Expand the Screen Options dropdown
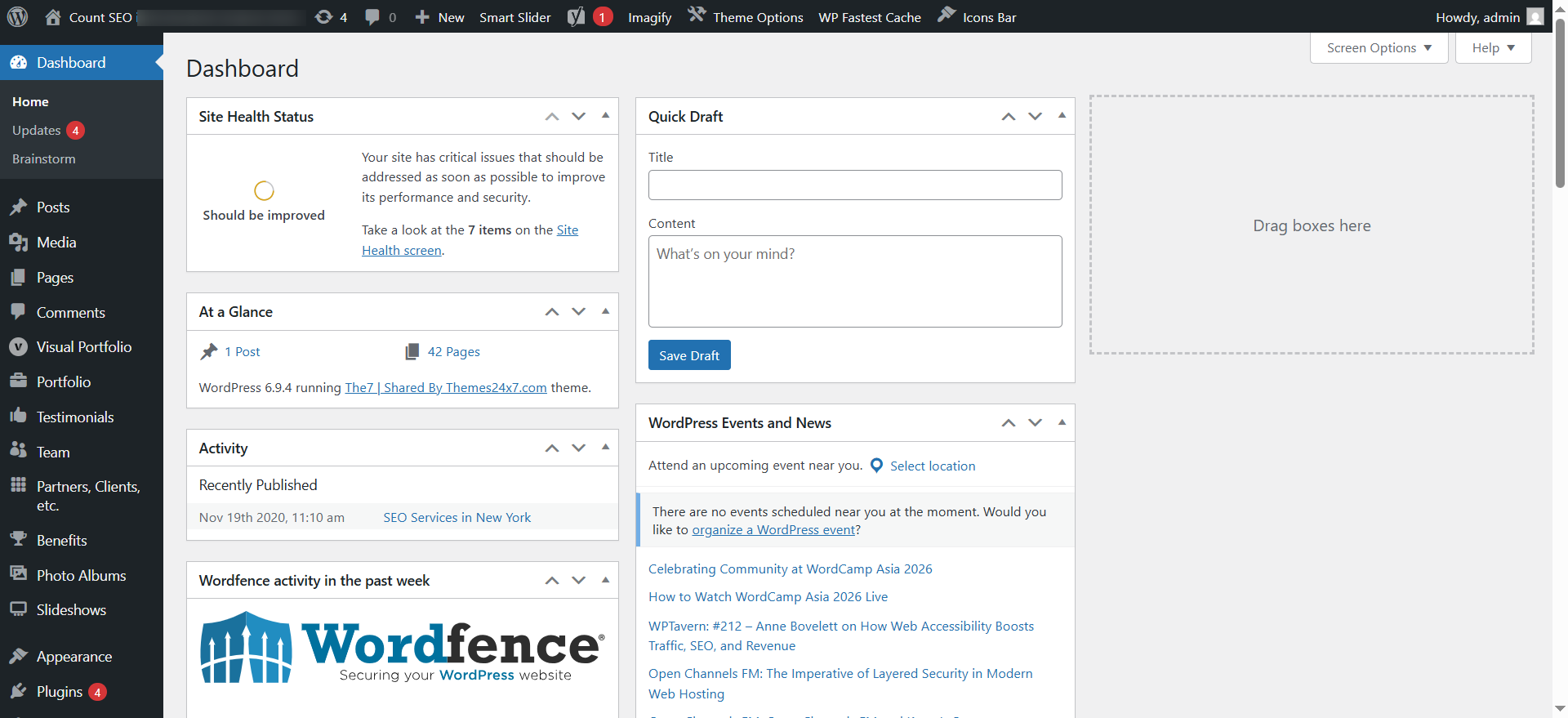The width and height of the screenshot is (1568, 718). click(x=1379, y=48)
